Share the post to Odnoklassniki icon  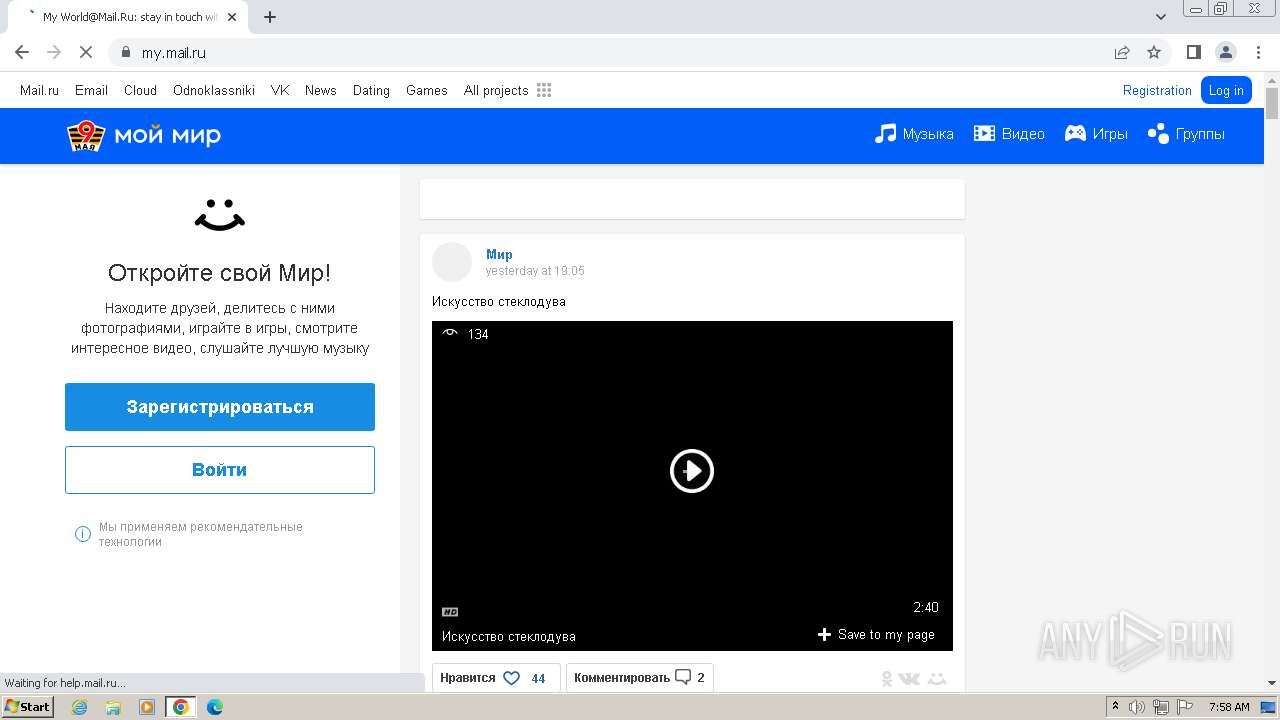(x=886, y=679)
